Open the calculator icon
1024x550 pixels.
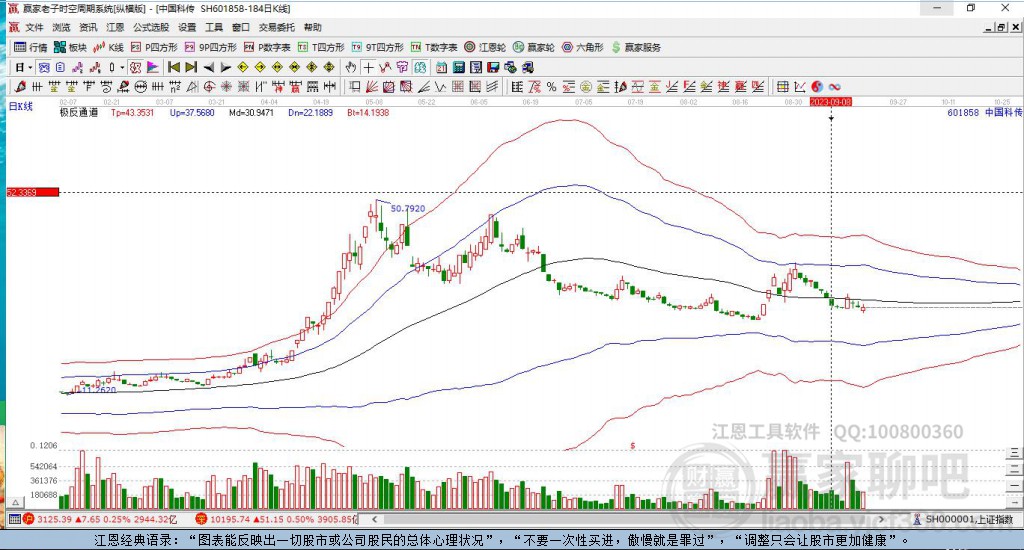point(458,67)
